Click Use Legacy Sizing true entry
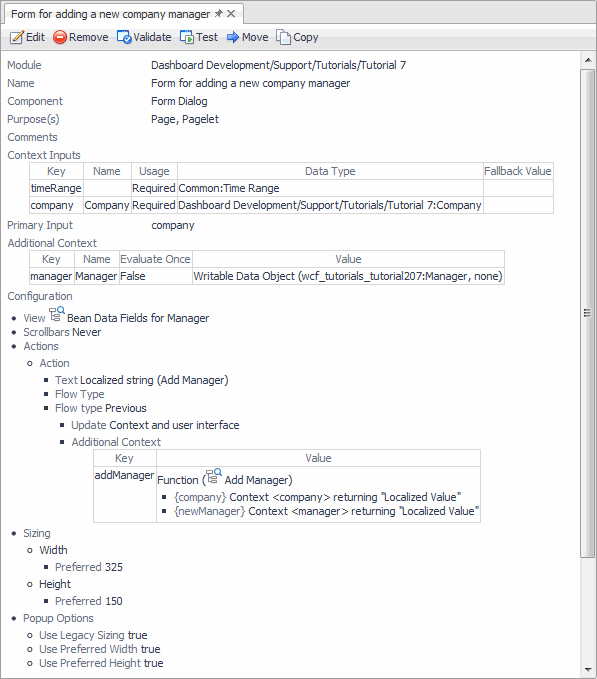 93,635
